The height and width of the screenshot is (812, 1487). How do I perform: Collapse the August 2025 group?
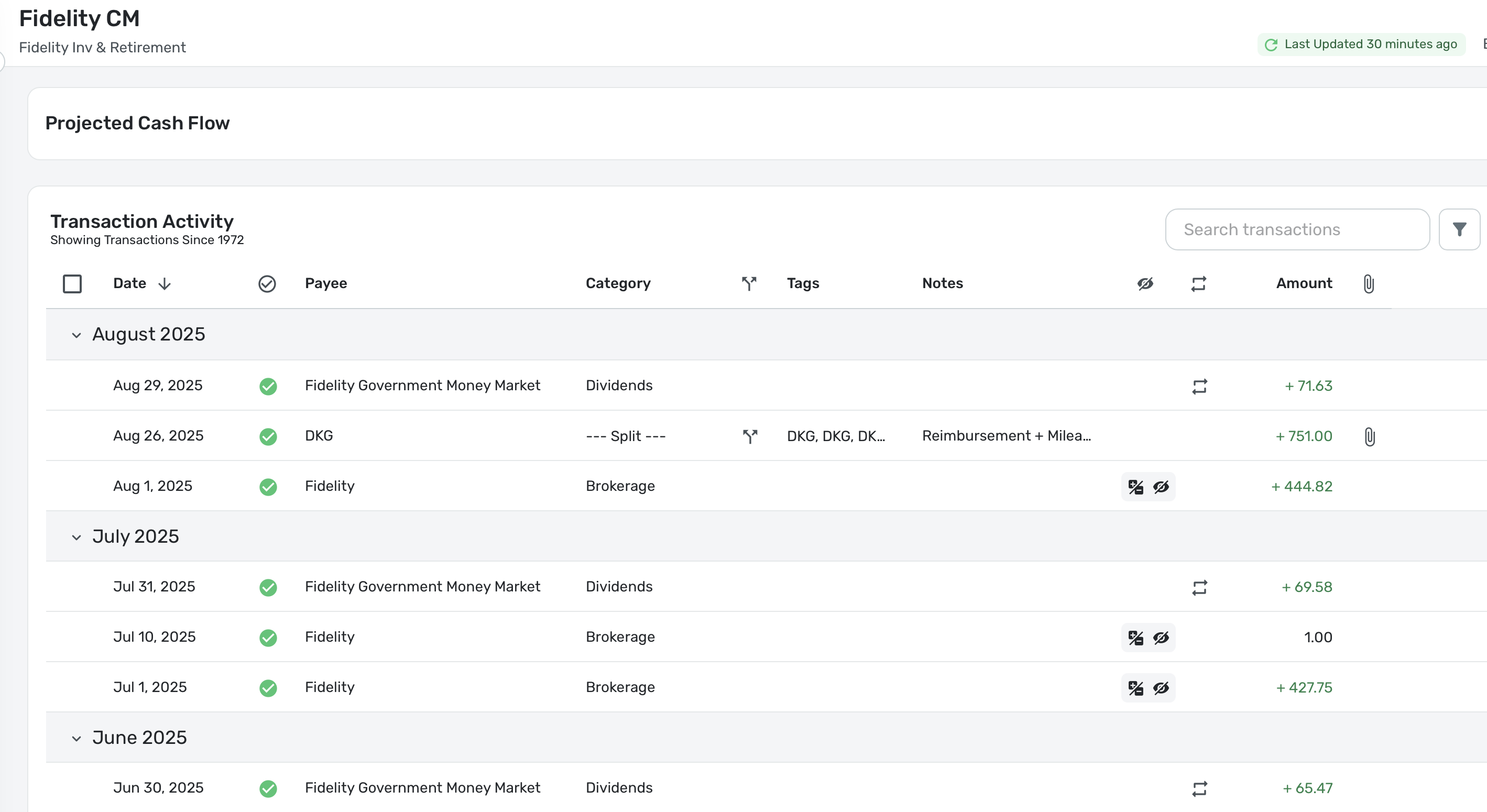tap(76, 335)
